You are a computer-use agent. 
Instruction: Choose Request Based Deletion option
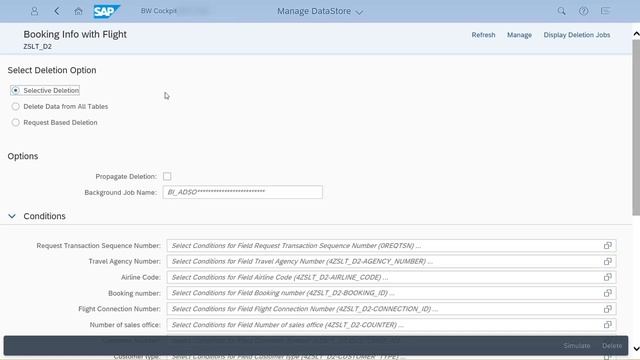pos(16,122)
